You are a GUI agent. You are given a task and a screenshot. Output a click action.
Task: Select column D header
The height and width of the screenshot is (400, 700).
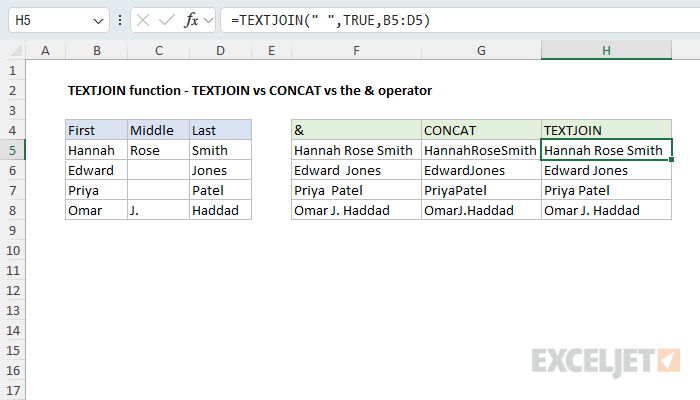pos(221,50)
